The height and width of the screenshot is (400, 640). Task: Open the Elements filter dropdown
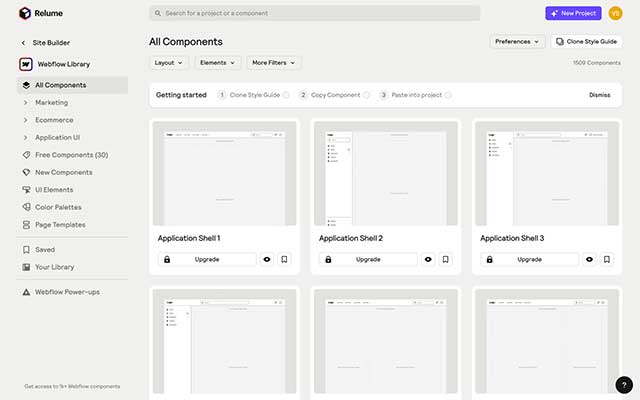tap(217, 63)
